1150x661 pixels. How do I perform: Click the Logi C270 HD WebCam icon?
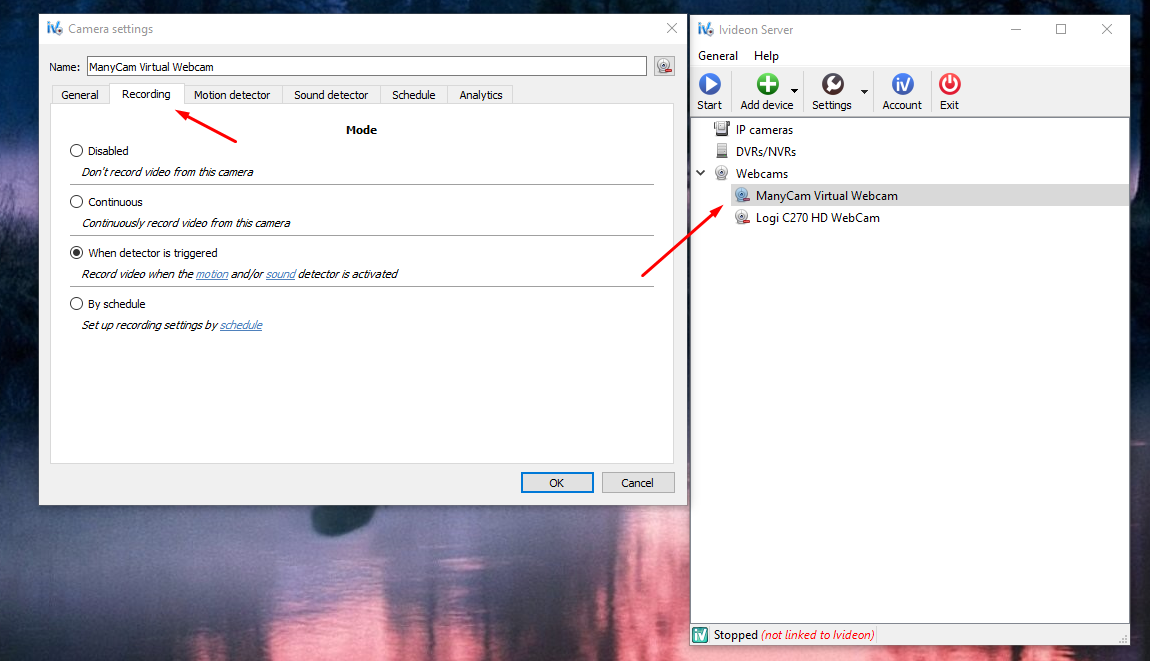tap(742, 217)
